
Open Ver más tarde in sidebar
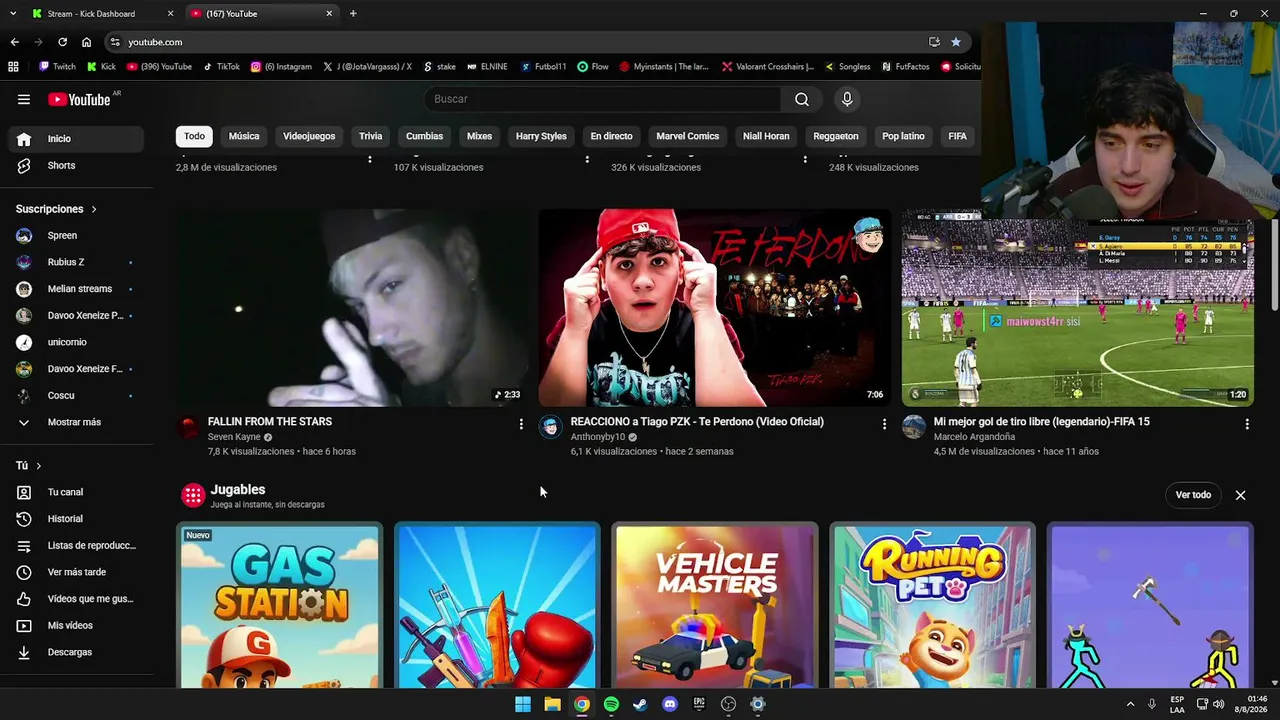[x=76, y=572]
